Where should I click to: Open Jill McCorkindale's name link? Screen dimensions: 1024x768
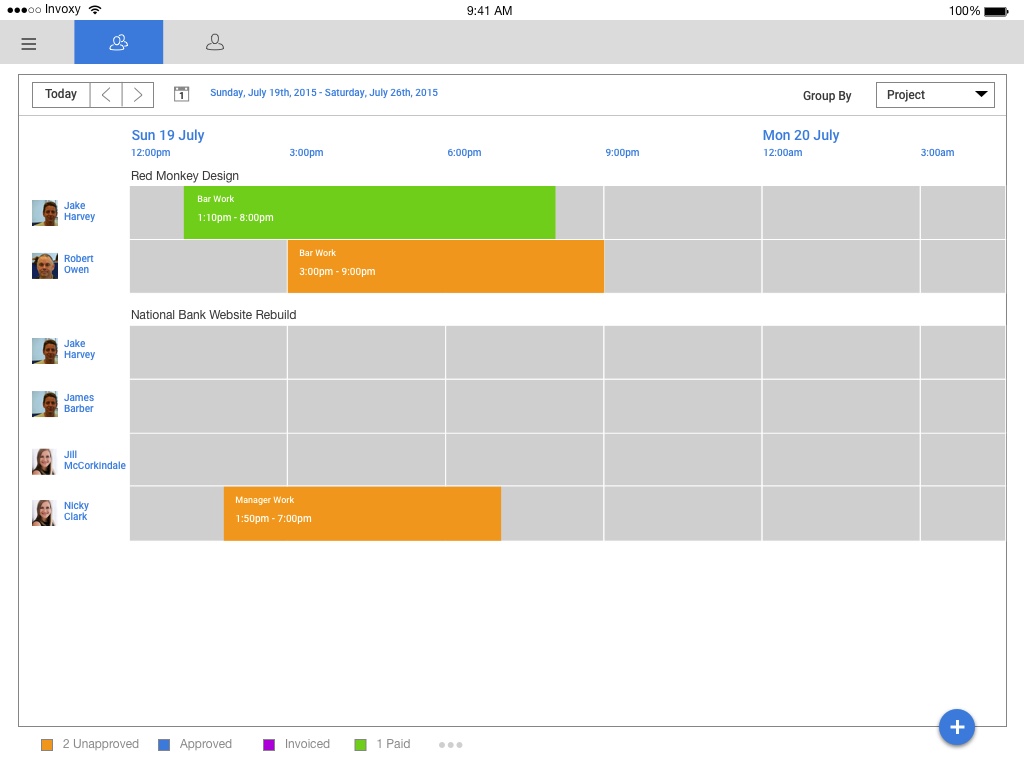tap(94, 460)
